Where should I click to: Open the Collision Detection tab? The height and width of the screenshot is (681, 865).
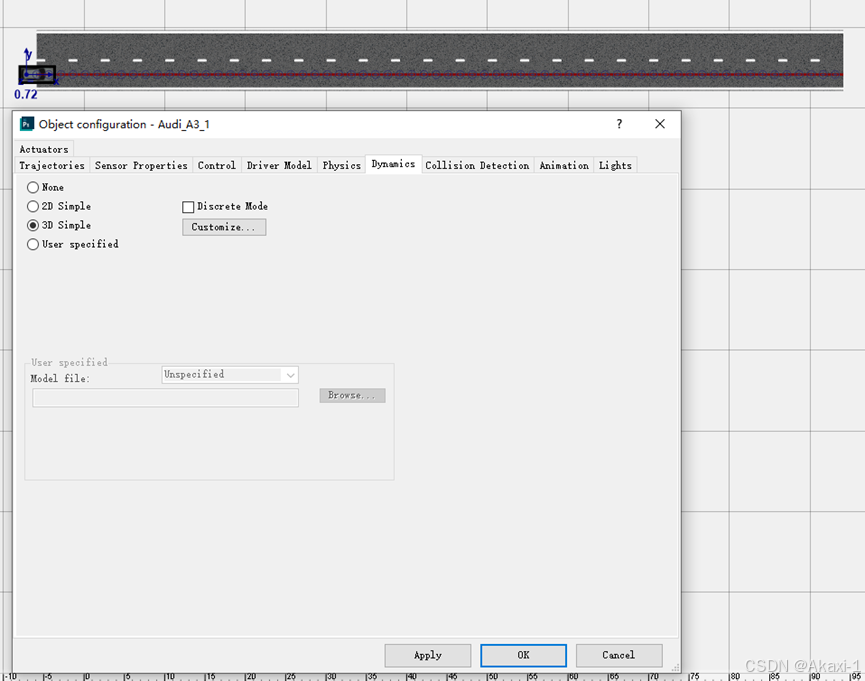[x=477, y=165]
